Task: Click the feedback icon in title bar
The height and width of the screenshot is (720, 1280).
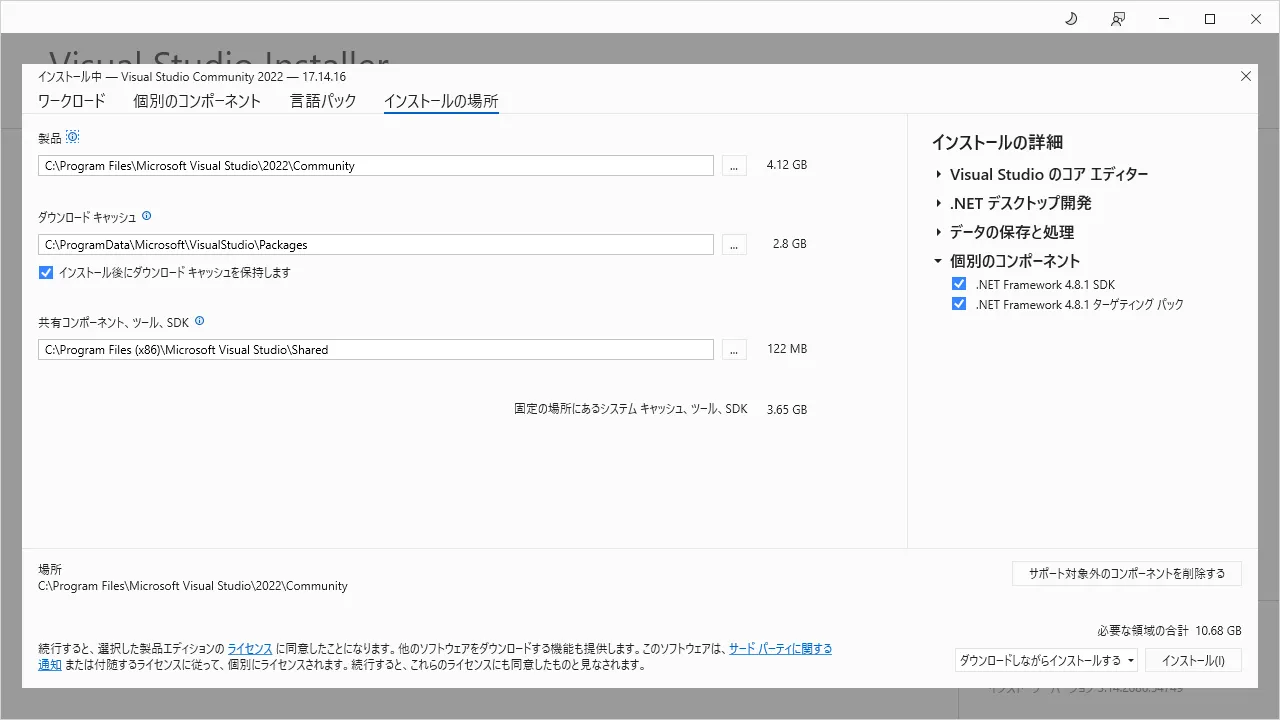Action: coord(1118,19)
